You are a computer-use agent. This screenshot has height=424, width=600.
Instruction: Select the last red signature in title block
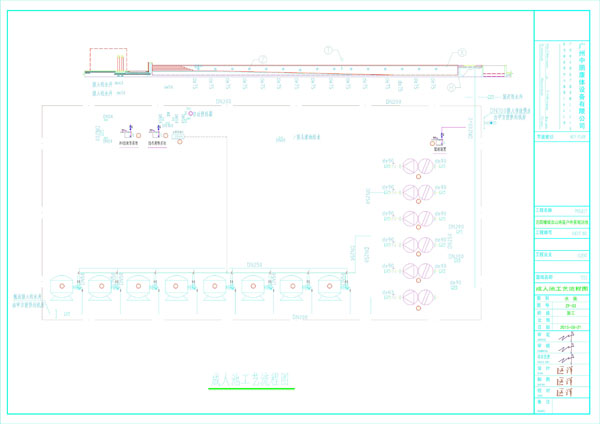(567, 391)
